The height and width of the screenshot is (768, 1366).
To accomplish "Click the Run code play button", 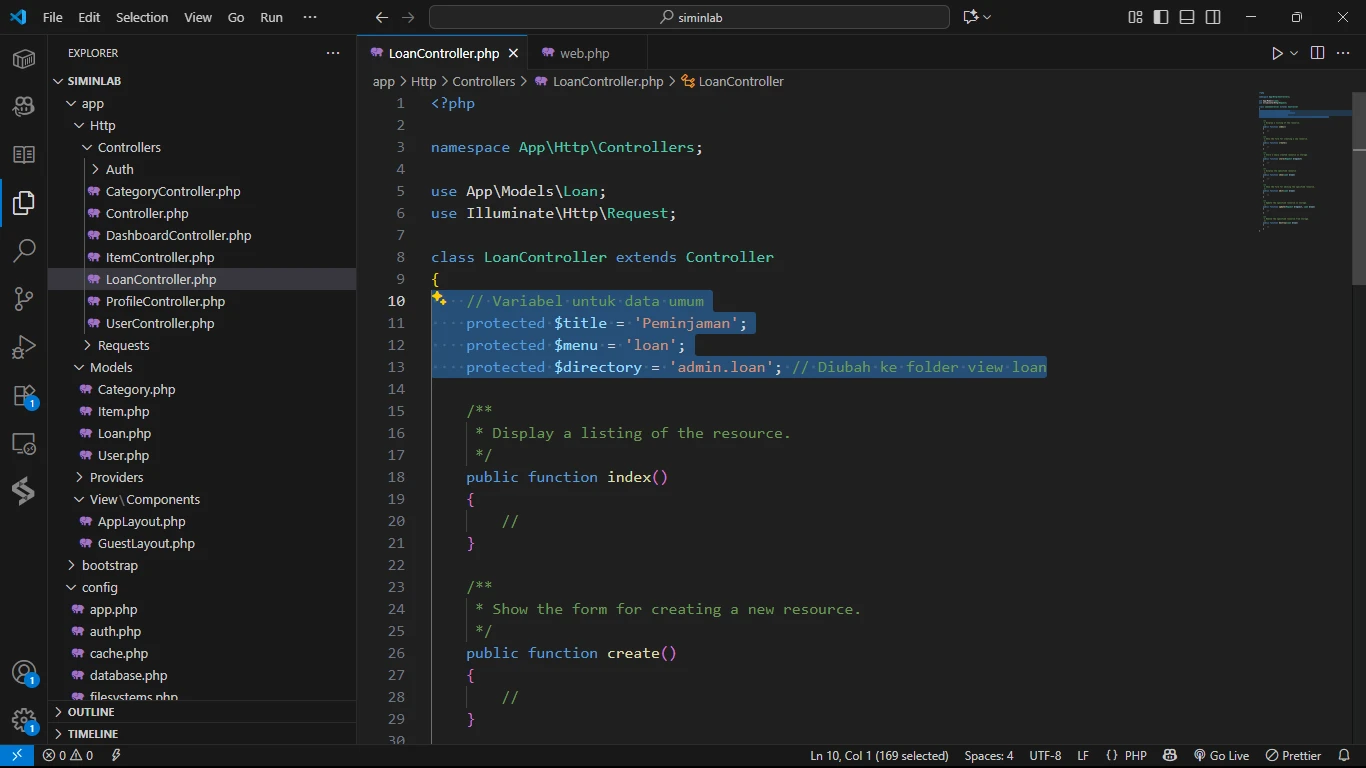I will 1277,53.
